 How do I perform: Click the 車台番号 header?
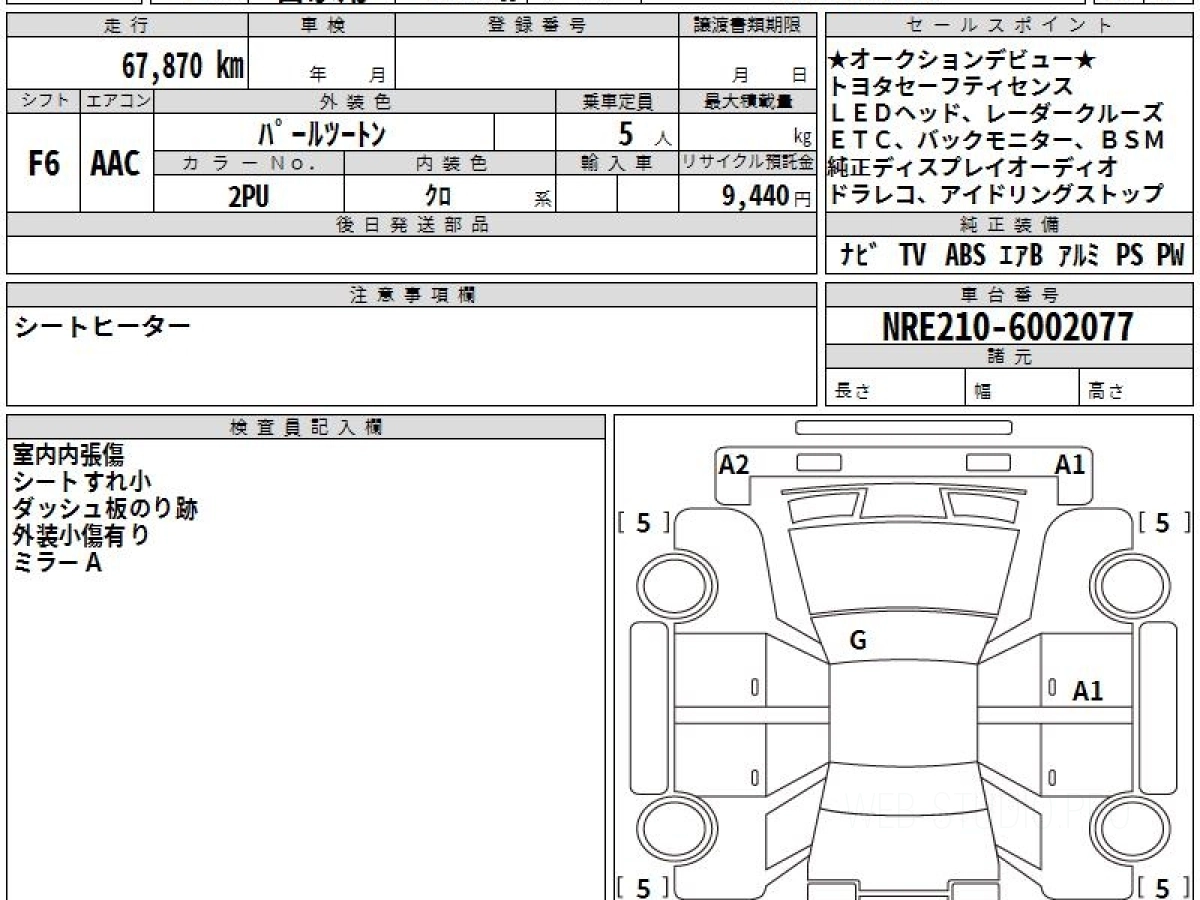1010,295
